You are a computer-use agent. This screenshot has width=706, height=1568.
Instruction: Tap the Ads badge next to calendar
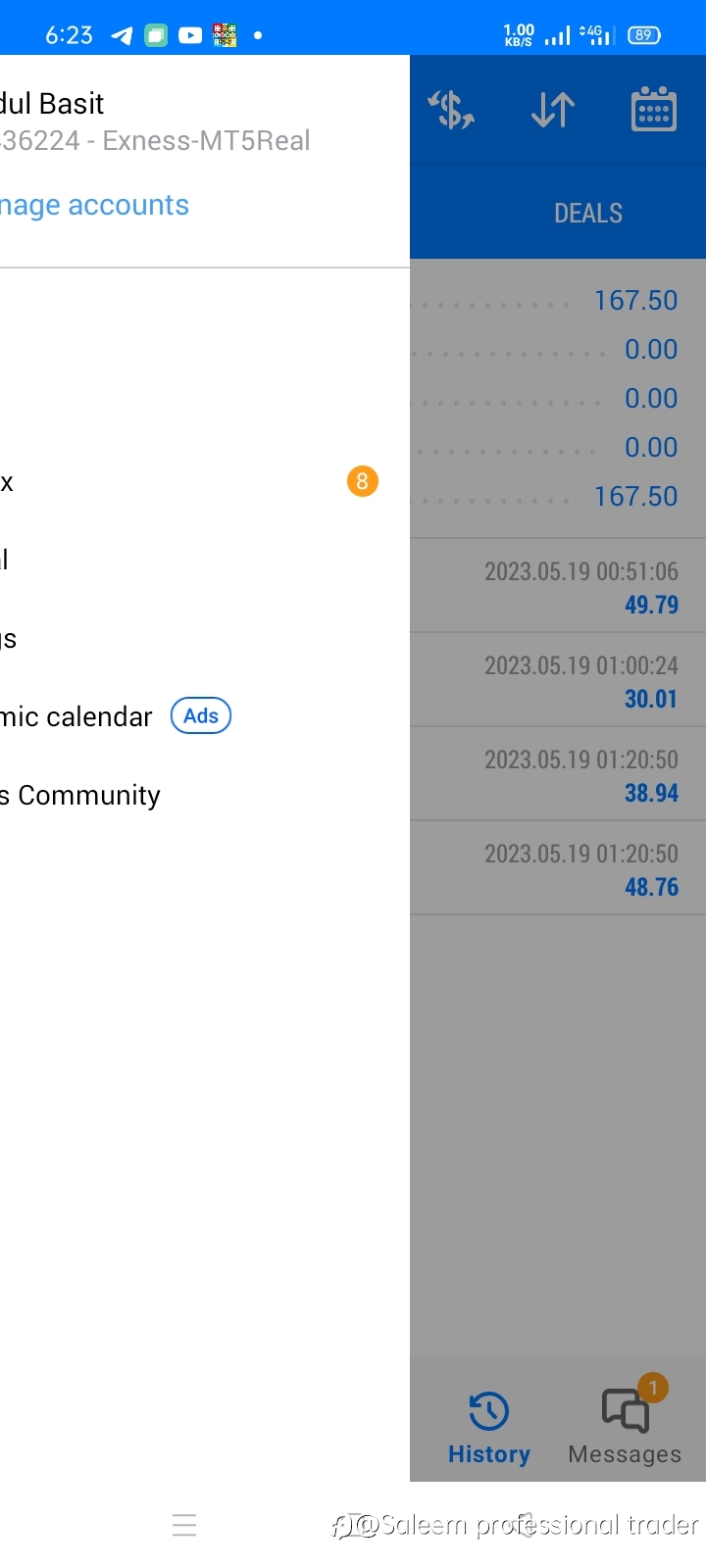tap(201, 716)
